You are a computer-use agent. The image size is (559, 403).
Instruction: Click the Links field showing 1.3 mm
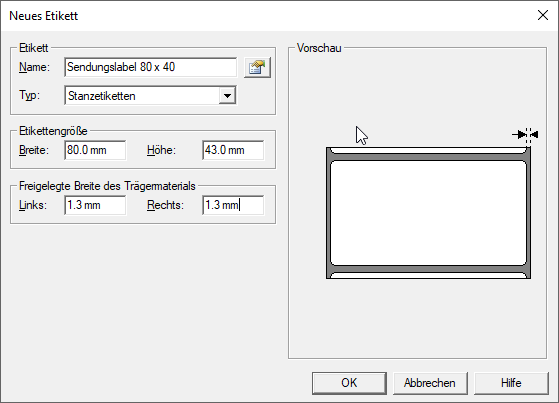tap(95, 205)
